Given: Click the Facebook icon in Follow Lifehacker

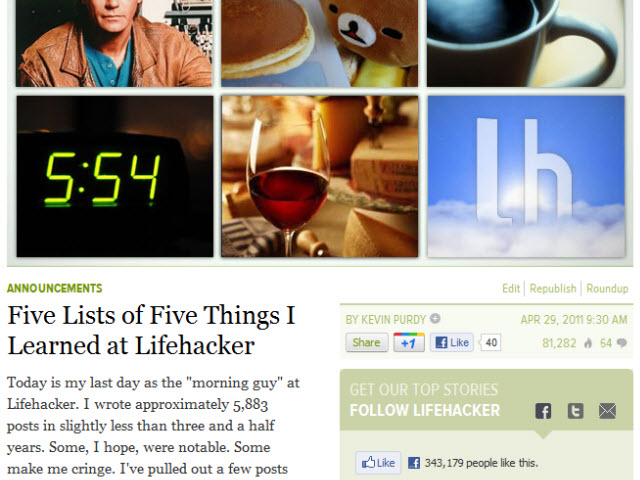Looking at the screenshot, I should [x=543, y=411].
